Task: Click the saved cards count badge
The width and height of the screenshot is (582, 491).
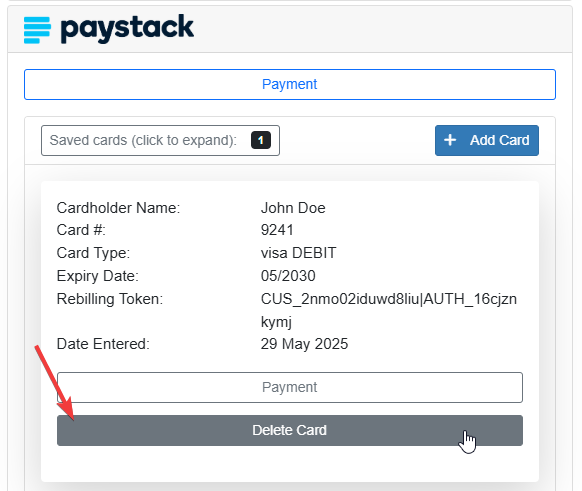Action: [261, 140]
